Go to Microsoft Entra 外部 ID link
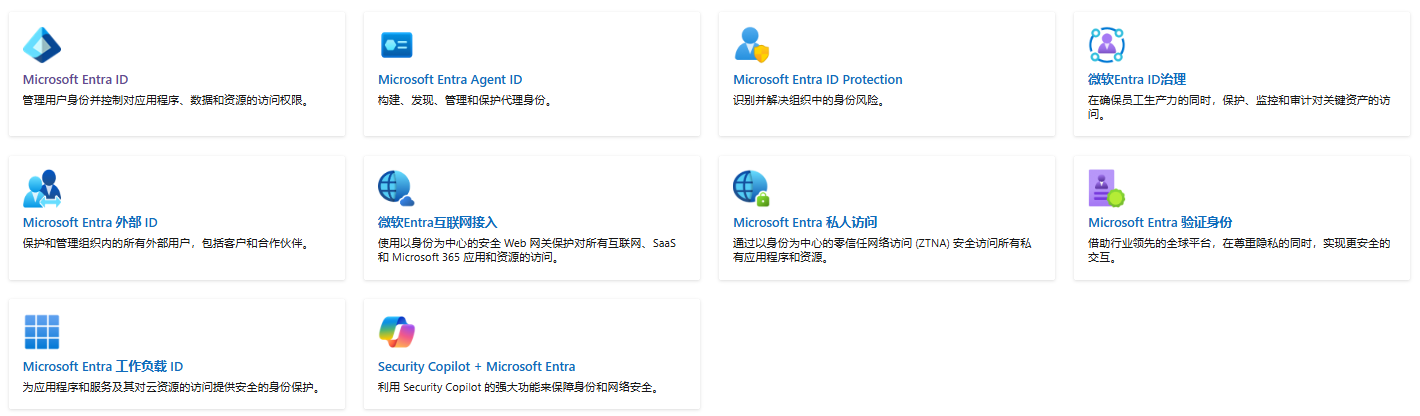 pyautogui.click(x=90, y=223)
